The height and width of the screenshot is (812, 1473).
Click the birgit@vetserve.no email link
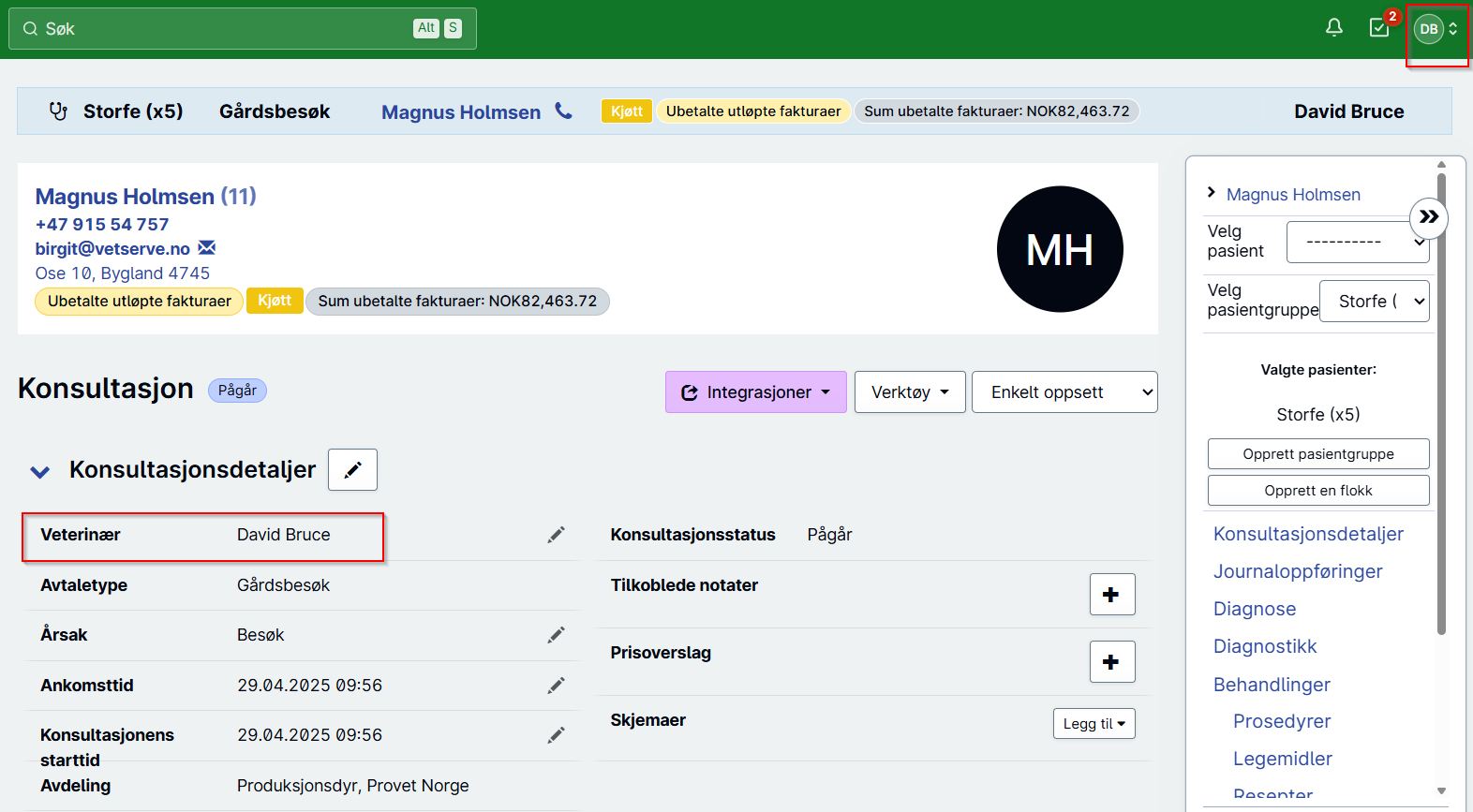coord(112,249)
